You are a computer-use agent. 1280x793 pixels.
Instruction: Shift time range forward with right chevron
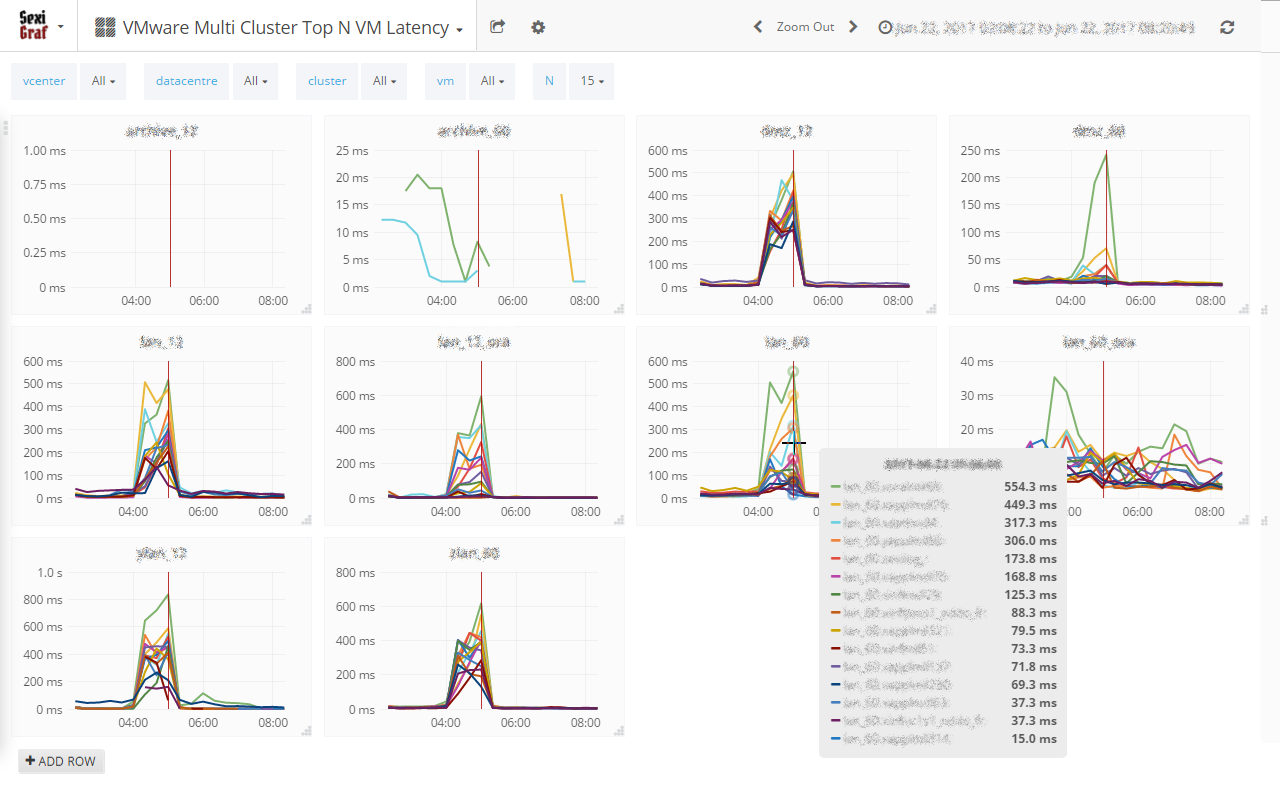853,27
